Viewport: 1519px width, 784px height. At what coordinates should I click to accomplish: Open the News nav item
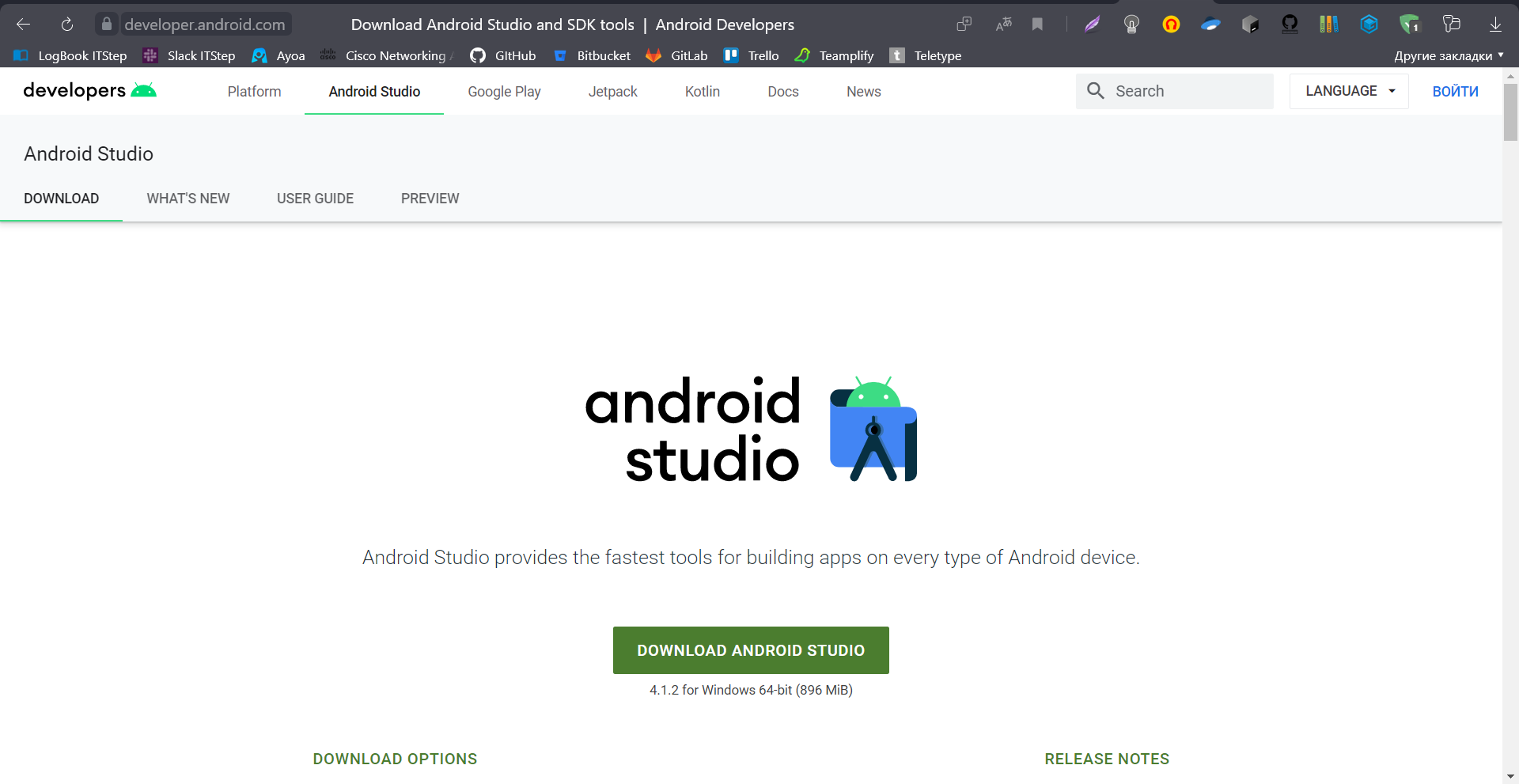(x=864, y=91)
